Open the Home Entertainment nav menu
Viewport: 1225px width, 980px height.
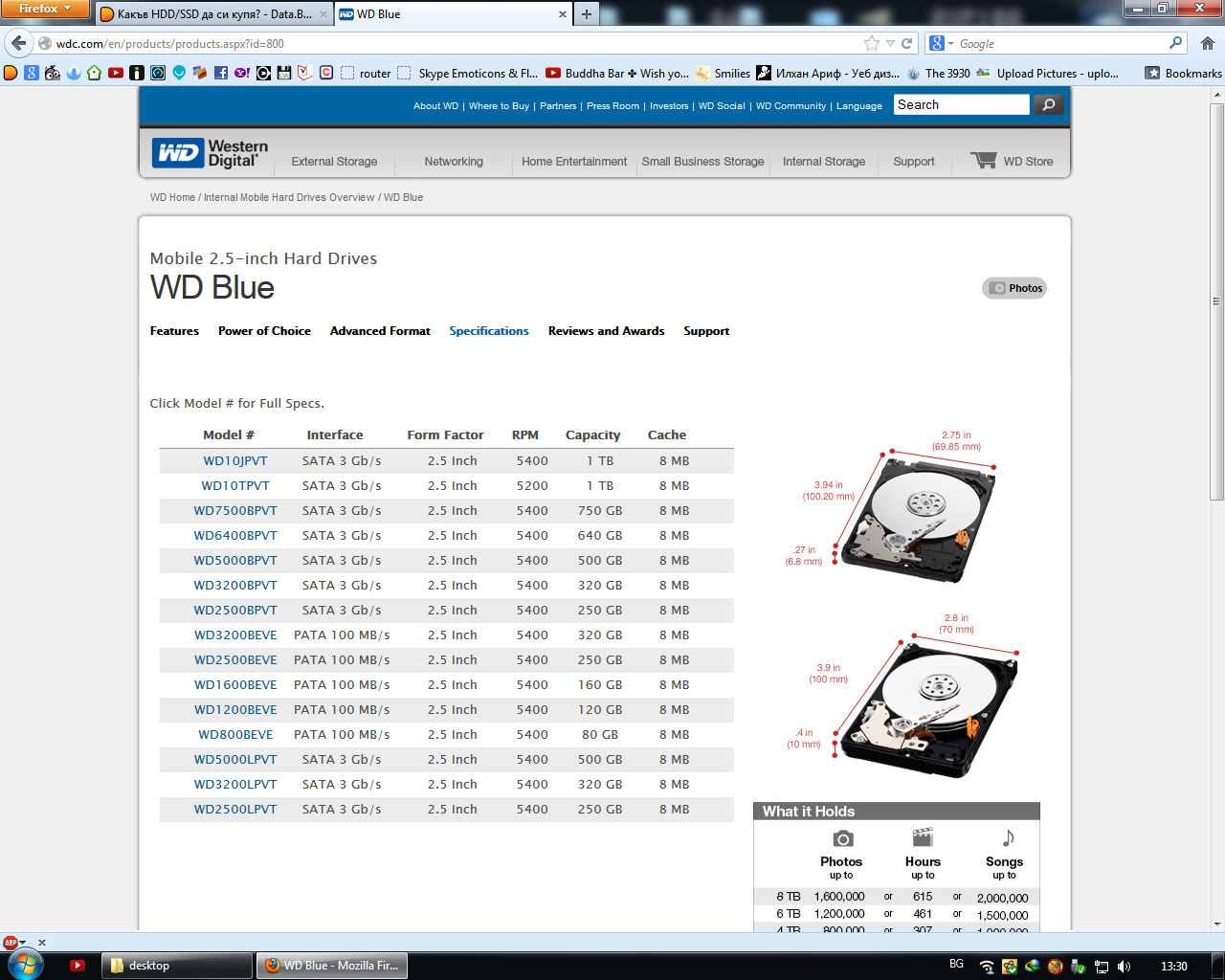click(574, 161)
